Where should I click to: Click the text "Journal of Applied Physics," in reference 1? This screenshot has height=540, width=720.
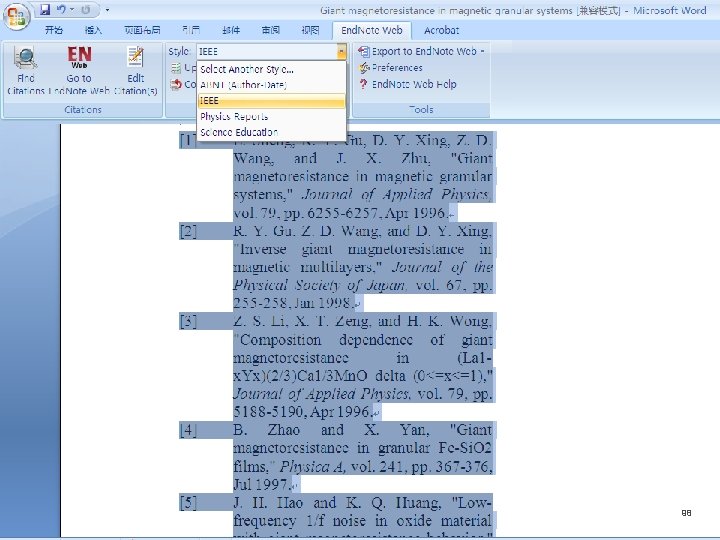click(397, 195)
